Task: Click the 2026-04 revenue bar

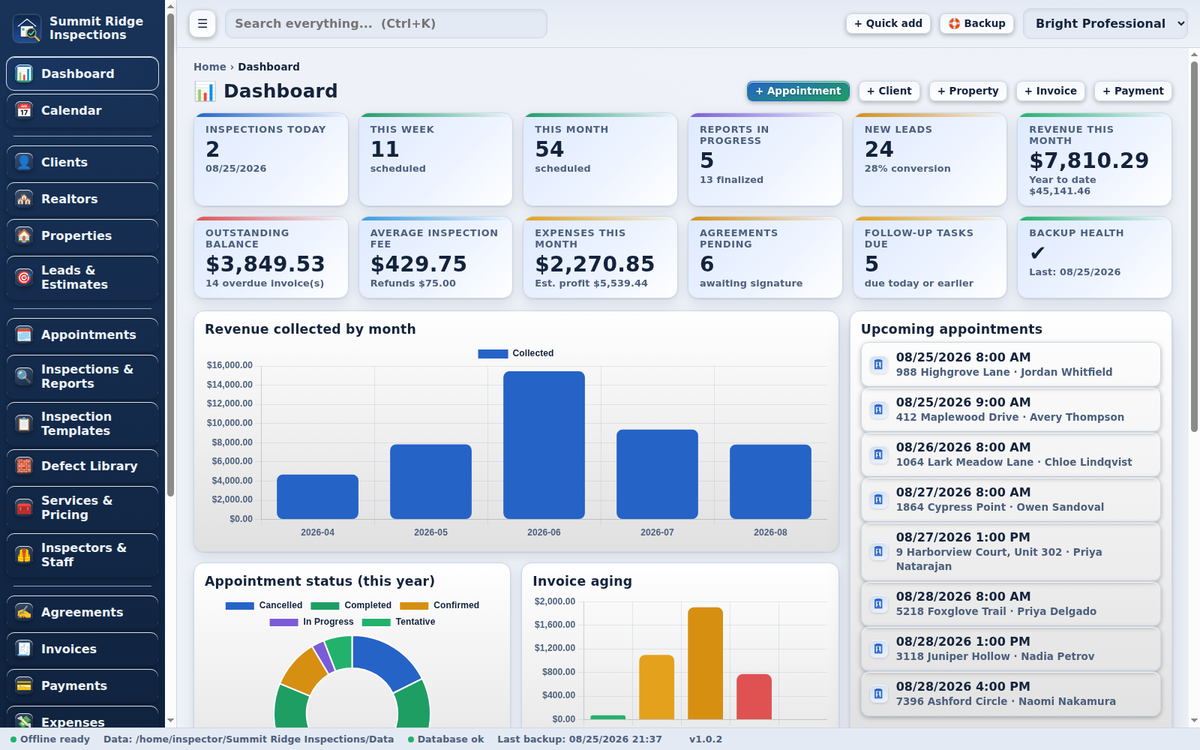Action: click(318, 497)
